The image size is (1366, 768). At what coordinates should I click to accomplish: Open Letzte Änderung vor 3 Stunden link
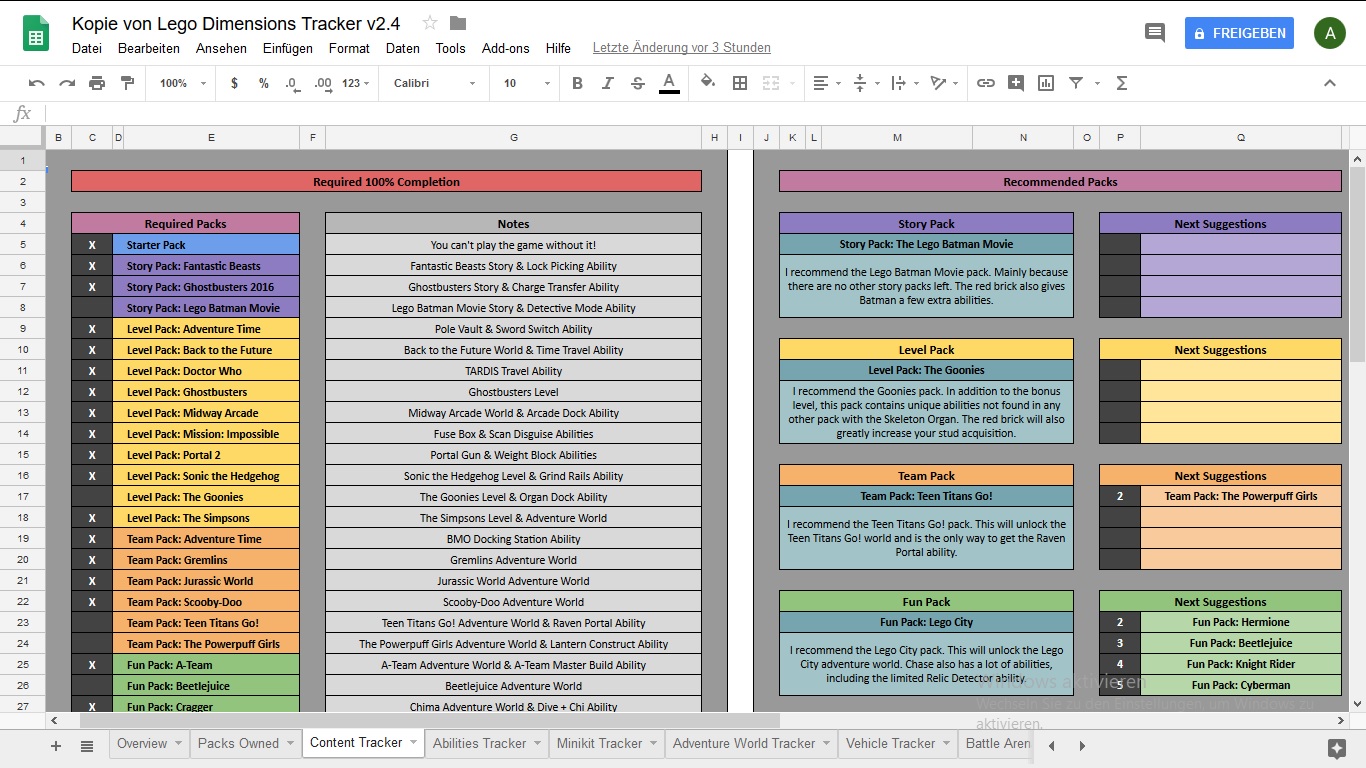[681, 48]
